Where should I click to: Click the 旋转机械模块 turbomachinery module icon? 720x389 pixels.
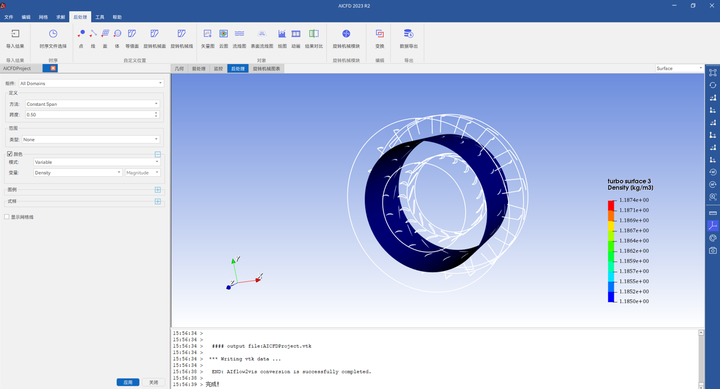click(346, 34)
